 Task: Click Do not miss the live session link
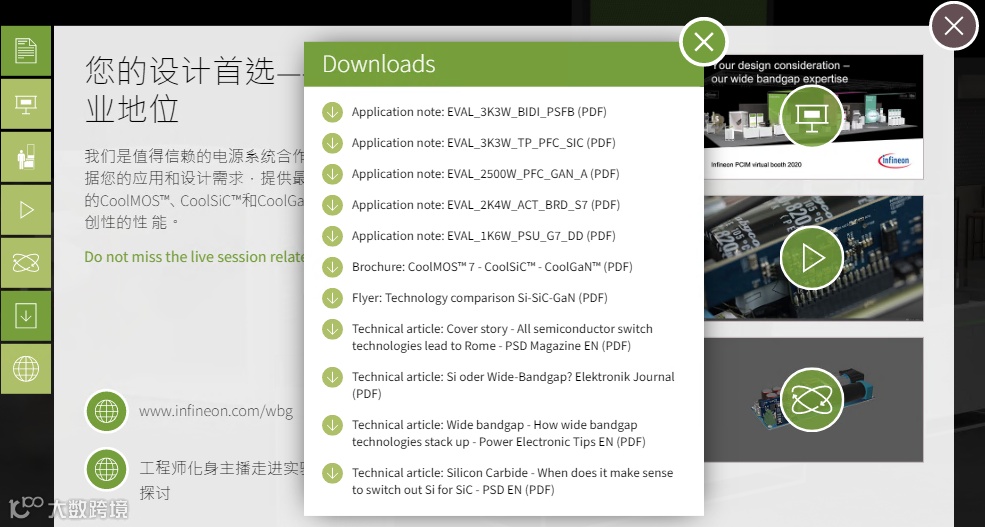coord(194,257)
